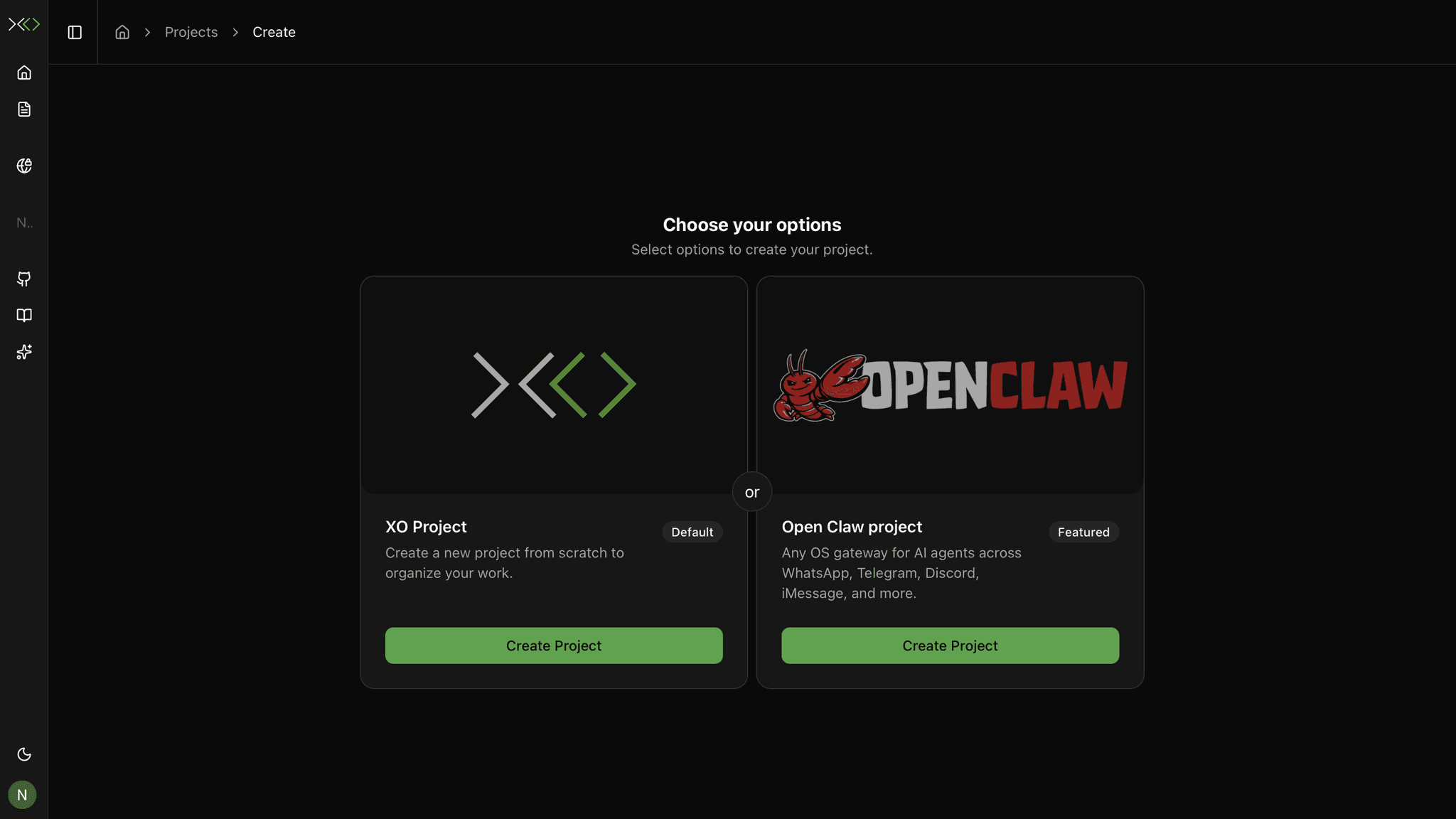Click the home breadcrumb icon
The height and width of the screenshot is (819, 1456).
(x=122, y=32)
